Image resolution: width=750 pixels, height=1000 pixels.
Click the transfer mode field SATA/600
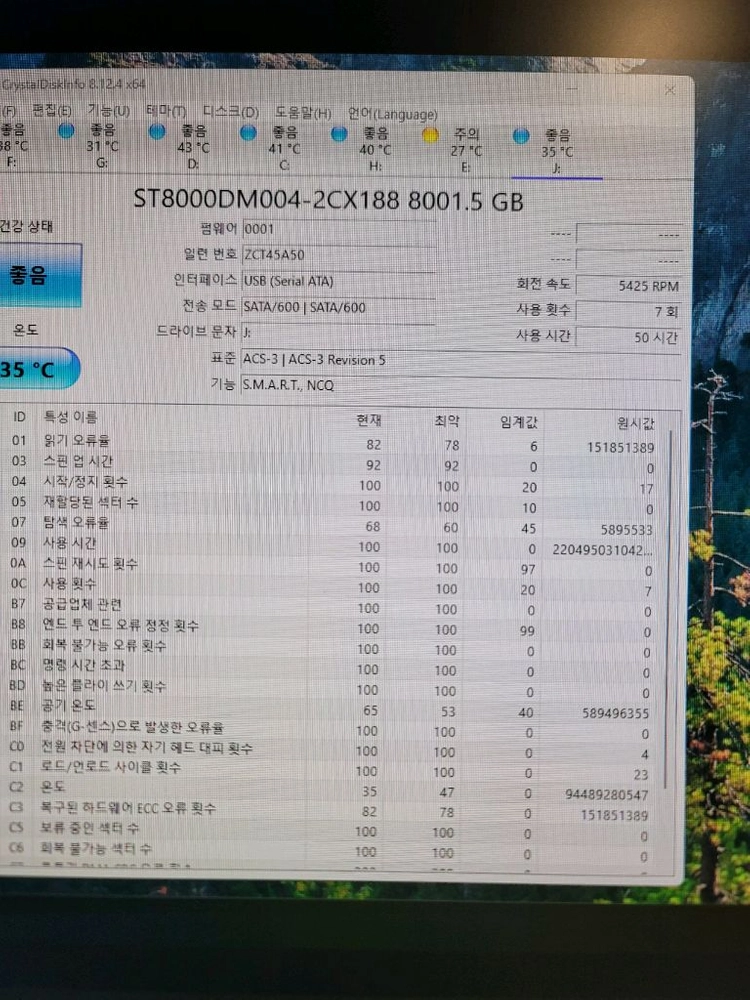[x=339, y=307]
